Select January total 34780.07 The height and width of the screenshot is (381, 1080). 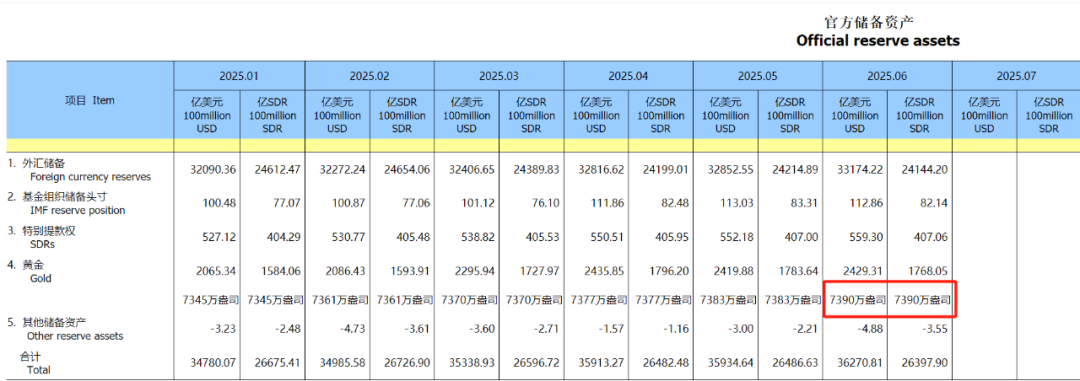(x=212, y=362)
